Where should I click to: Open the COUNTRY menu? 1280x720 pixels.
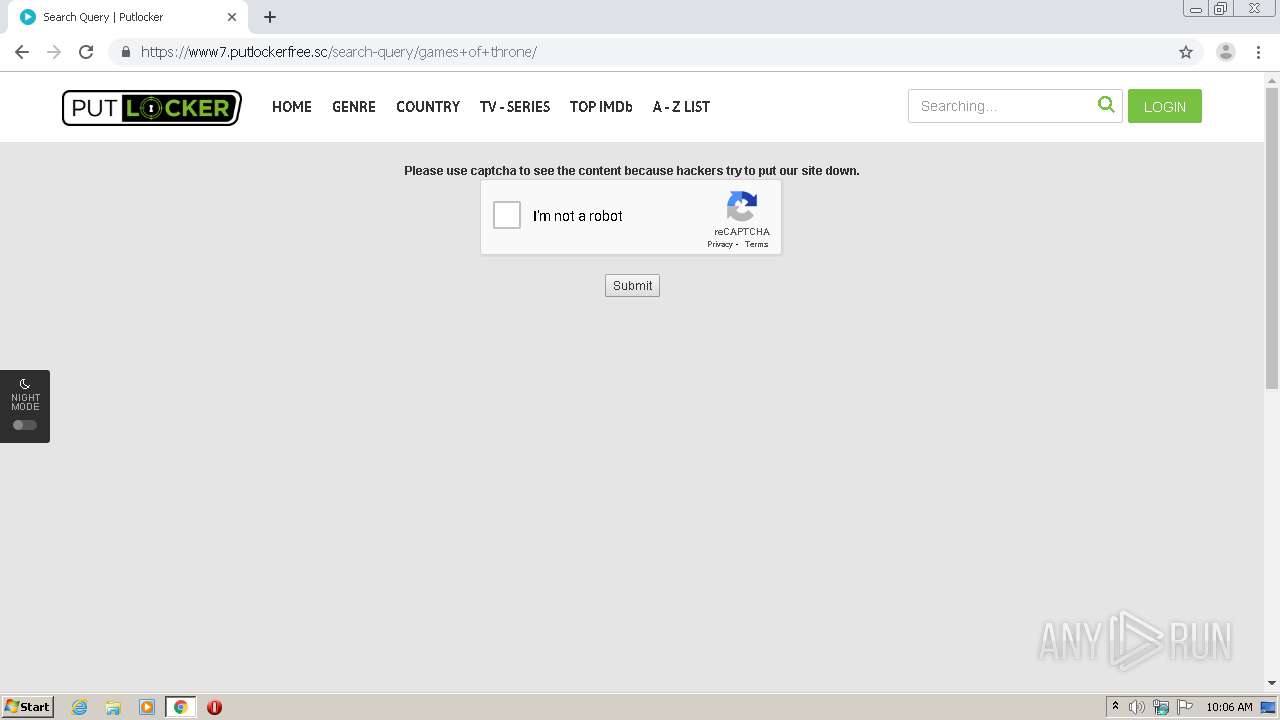pos(428,107)
